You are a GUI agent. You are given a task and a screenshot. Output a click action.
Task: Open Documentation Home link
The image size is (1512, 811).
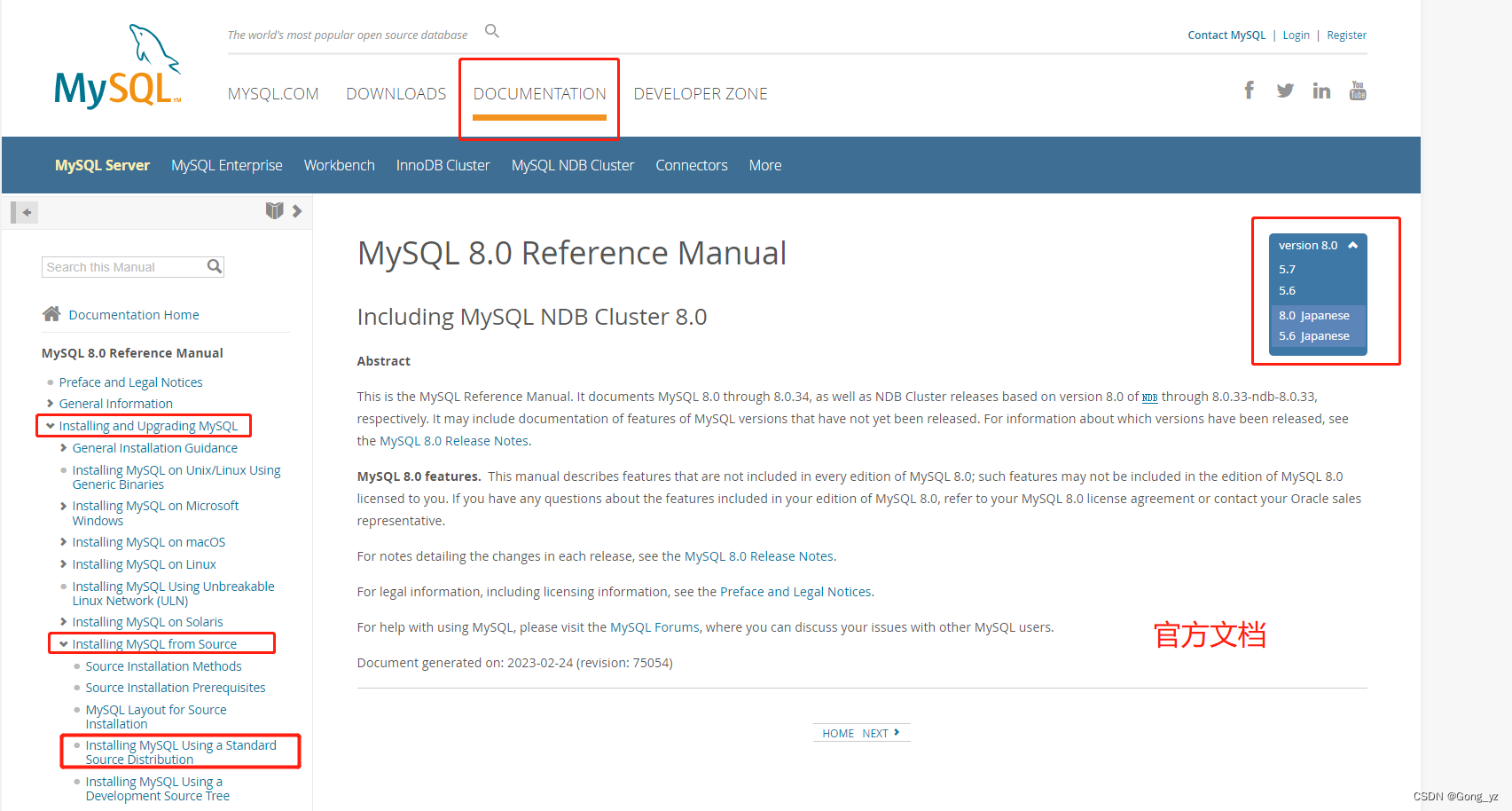pos(134,315)
